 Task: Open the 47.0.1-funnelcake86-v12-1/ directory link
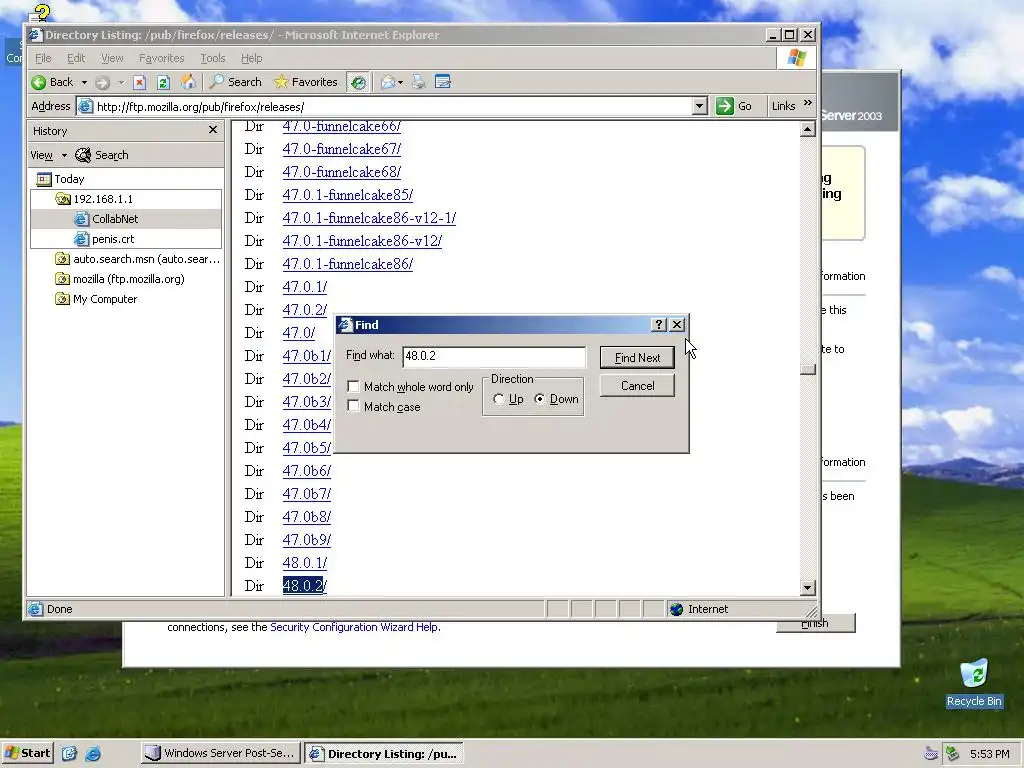click(x=369, y=218)
